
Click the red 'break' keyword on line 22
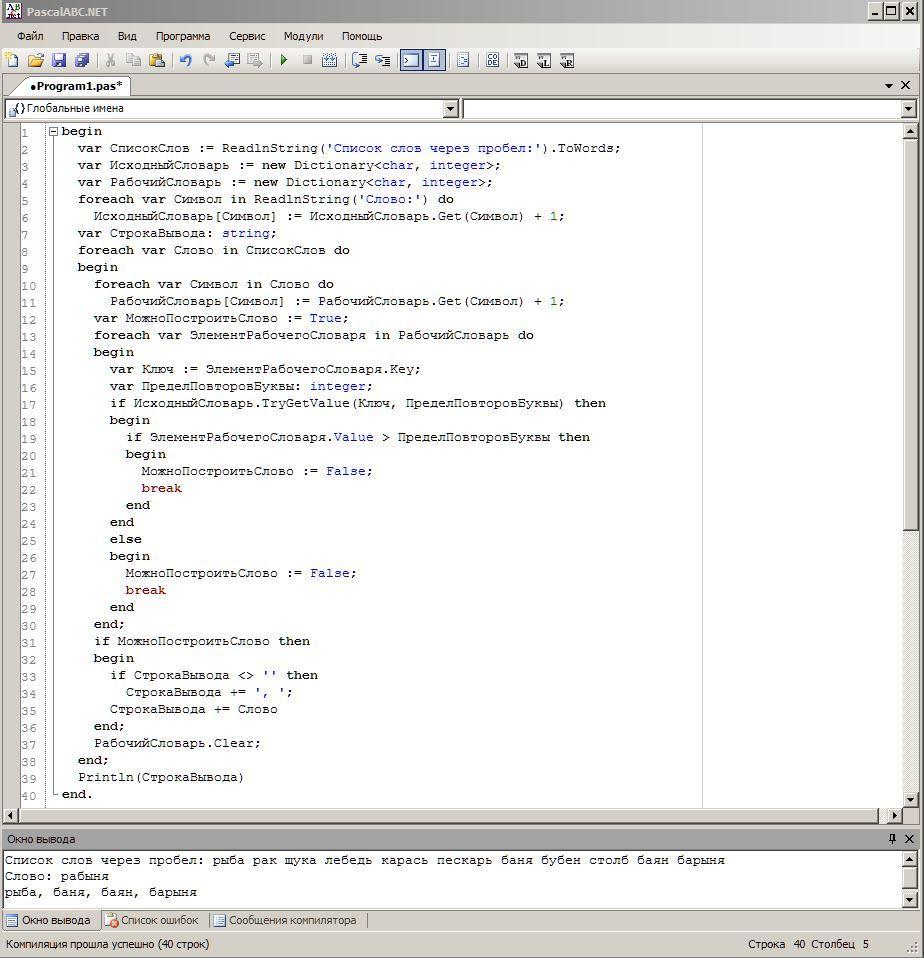(x=161, y=488)
